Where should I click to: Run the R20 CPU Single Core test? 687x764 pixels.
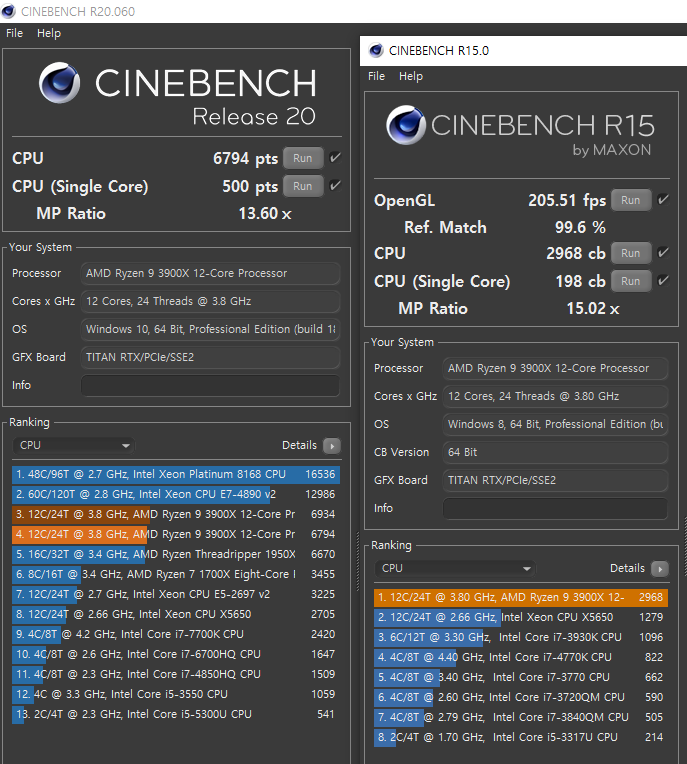pos(303,186)
